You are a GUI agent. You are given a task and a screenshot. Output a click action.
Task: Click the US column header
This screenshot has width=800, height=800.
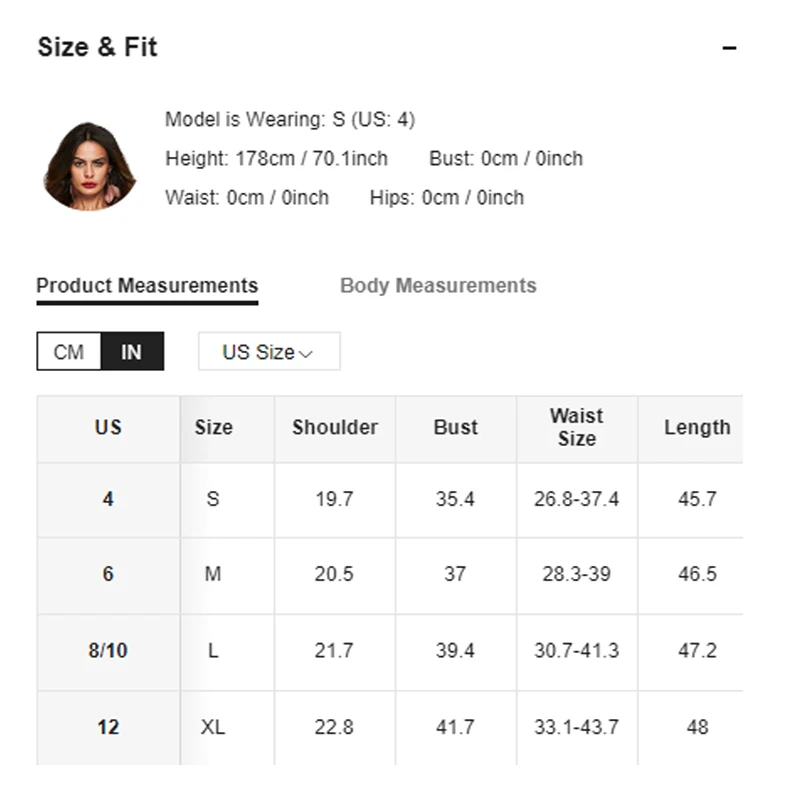click(x=108, y=428)
